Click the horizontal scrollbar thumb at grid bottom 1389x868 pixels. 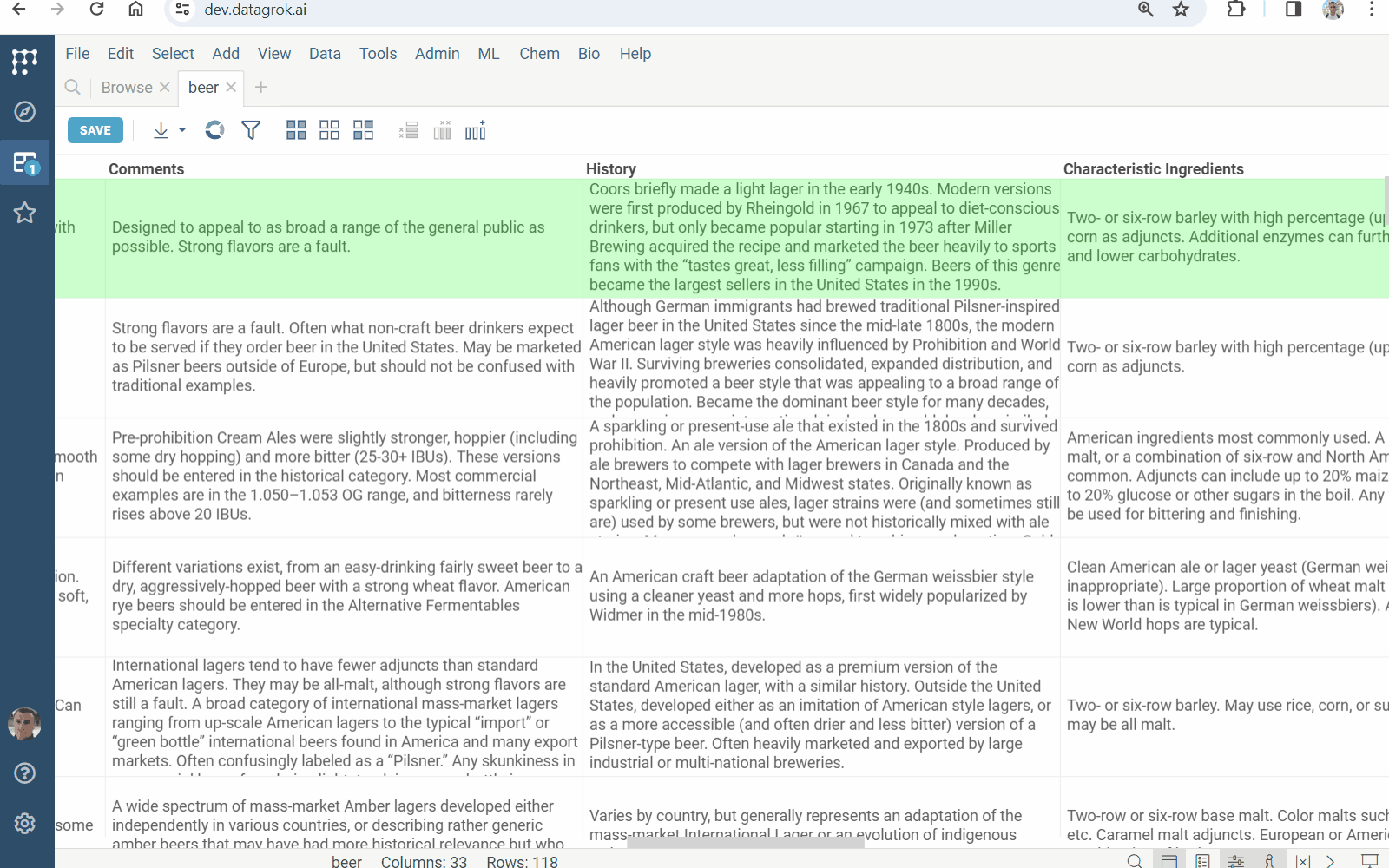click(746, 843)
